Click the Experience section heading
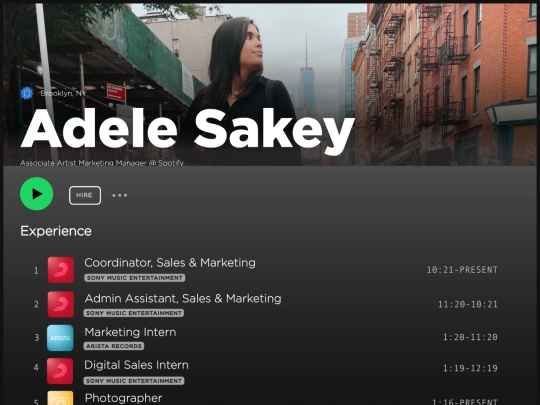540x405 pixels. click(x=56, y=231)
